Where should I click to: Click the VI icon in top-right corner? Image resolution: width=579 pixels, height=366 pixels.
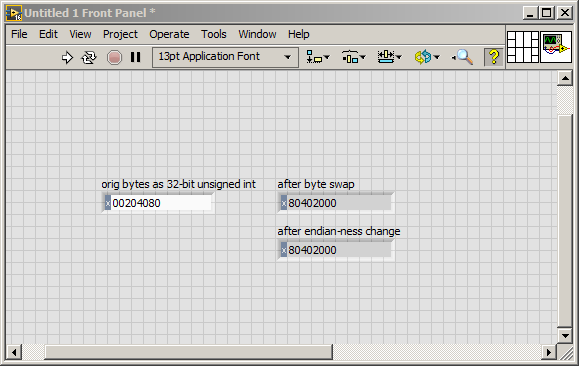pyautogui.click(x=556, y=47)
